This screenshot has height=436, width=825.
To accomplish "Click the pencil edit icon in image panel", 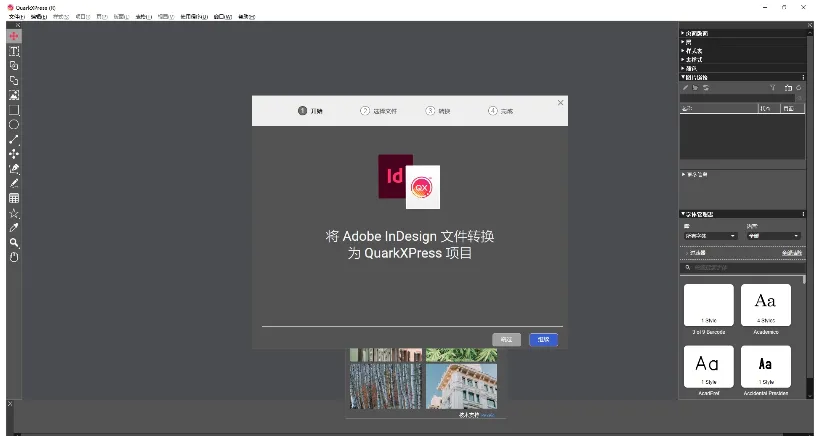I will pos(685,88).
